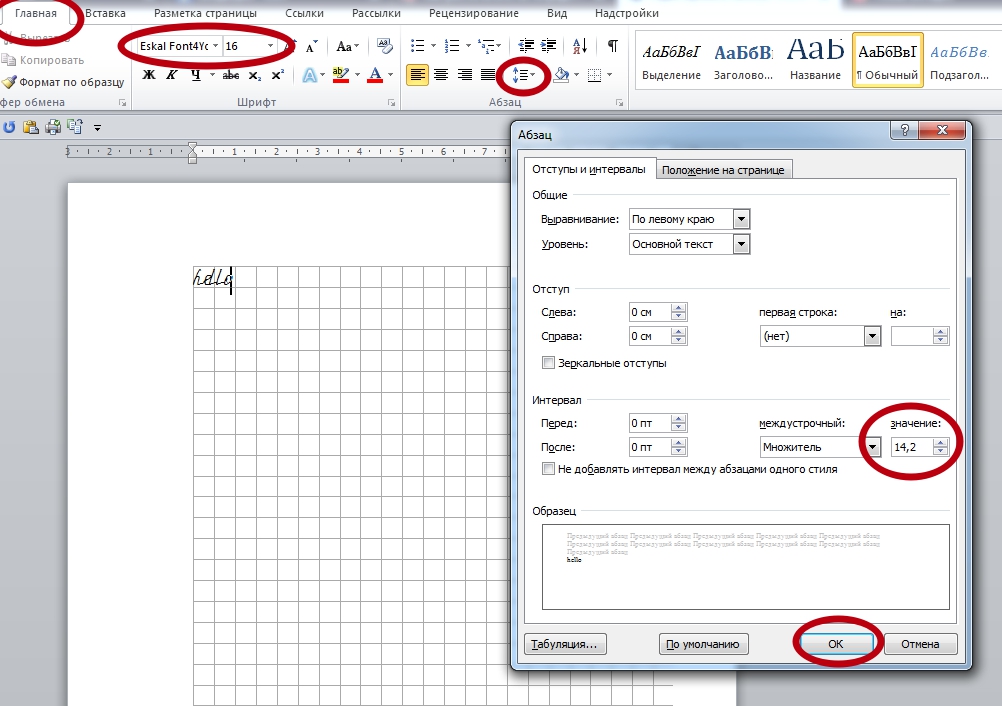Click the Format Painter brush icon
Screen dimensions: 1002x706
click(x=9, y=82)
